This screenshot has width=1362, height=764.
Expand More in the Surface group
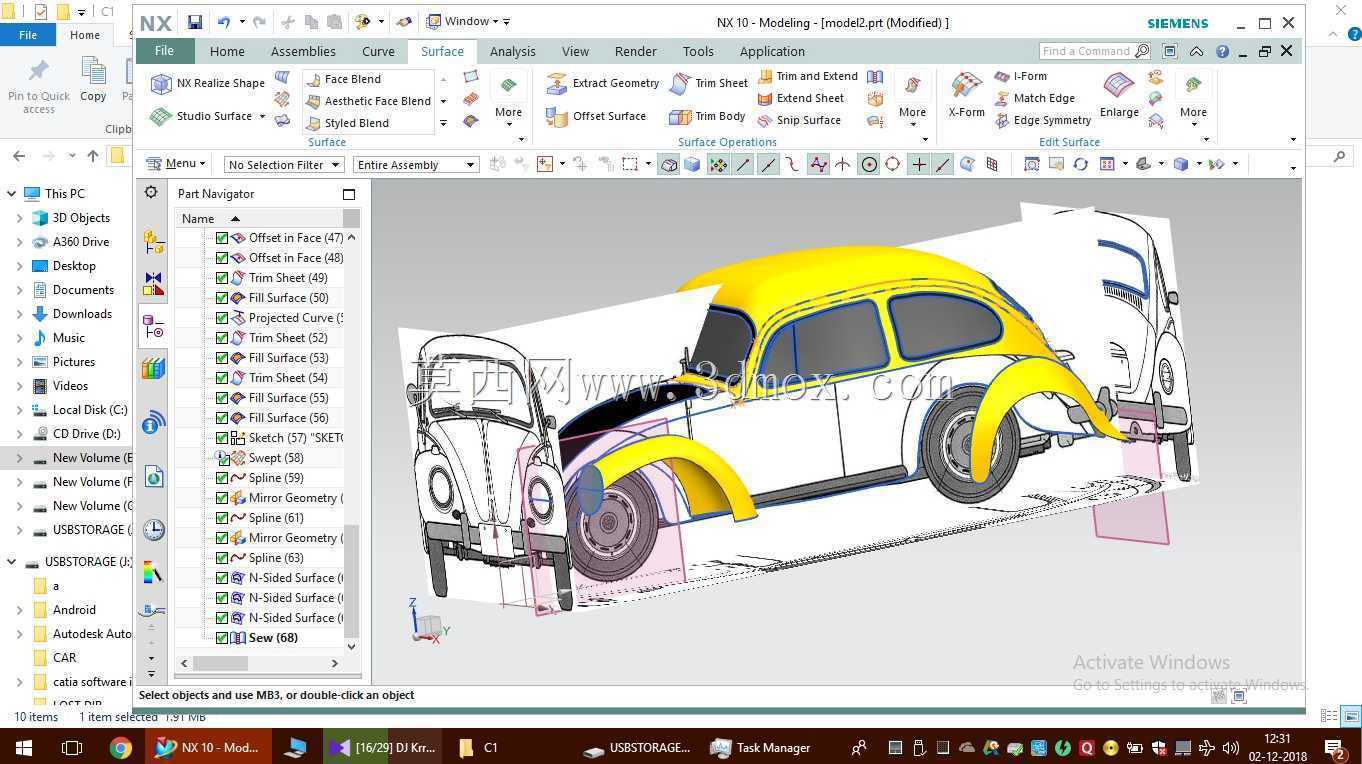click(x=508, y=101)
